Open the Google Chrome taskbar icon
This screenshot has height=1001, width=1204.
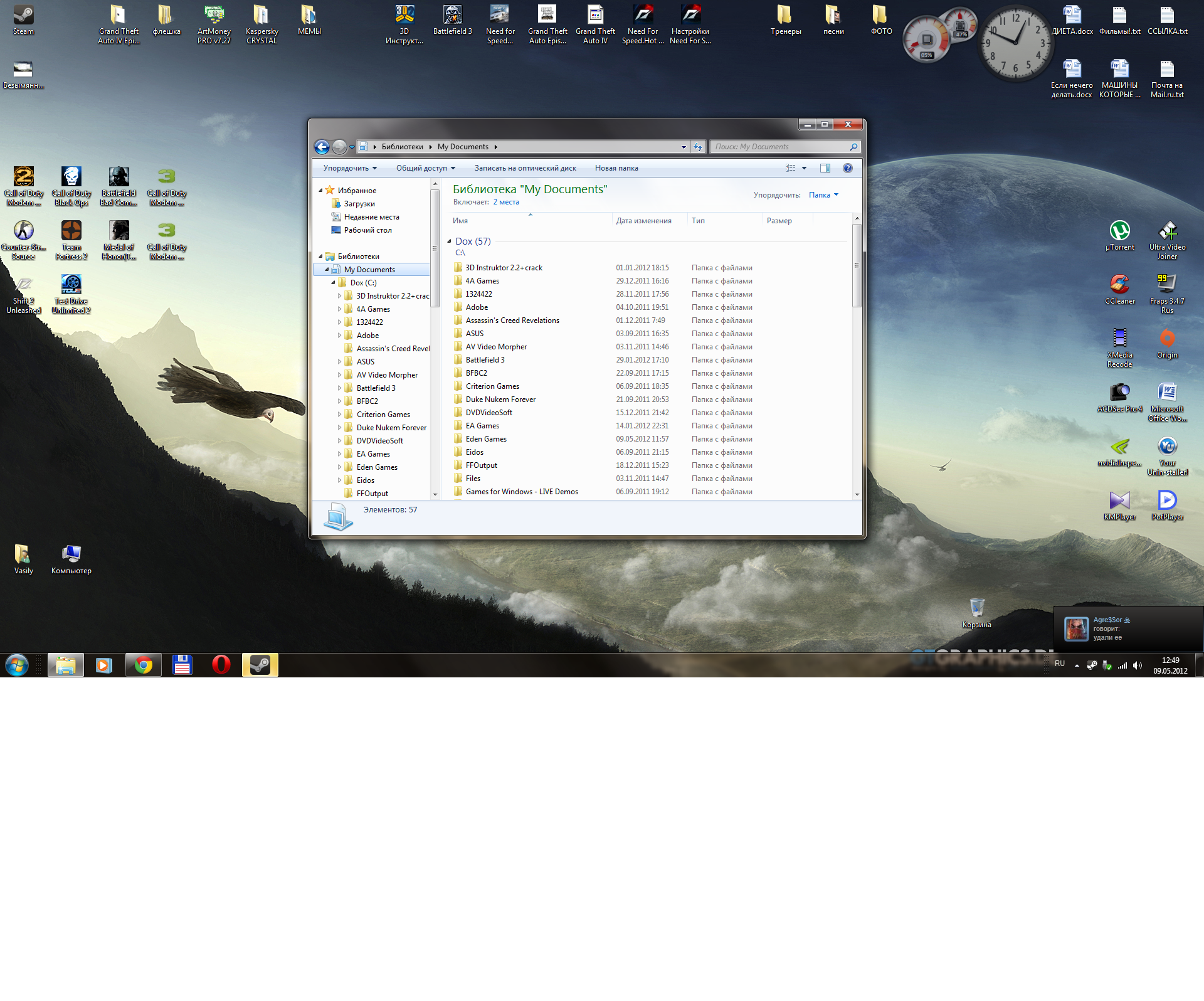(x=144, y=665)
